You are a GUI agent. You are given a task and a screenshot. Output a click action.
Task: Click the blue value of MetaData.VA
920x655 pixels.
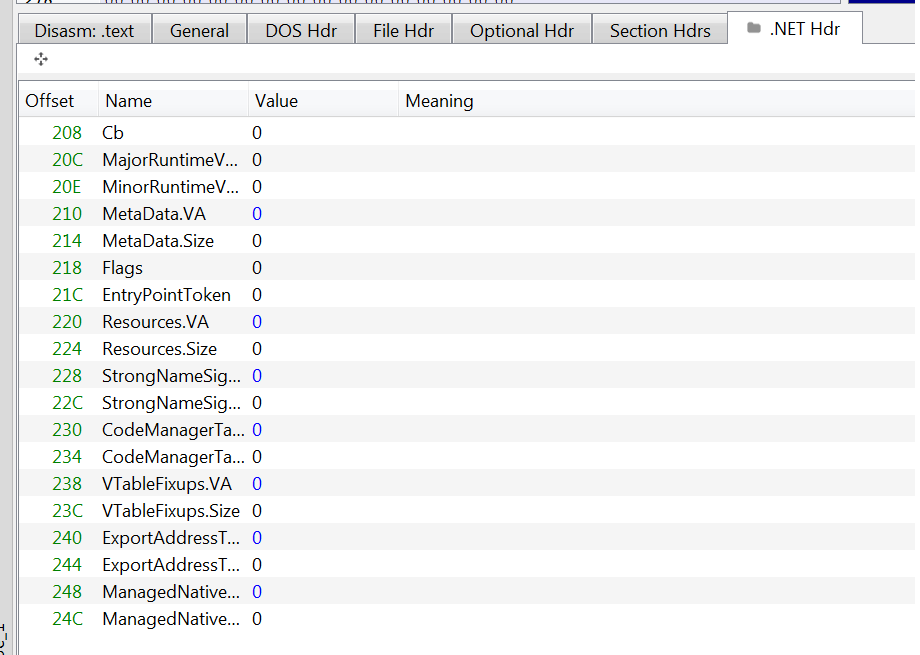pyautogui.click(x=257, y=214)
